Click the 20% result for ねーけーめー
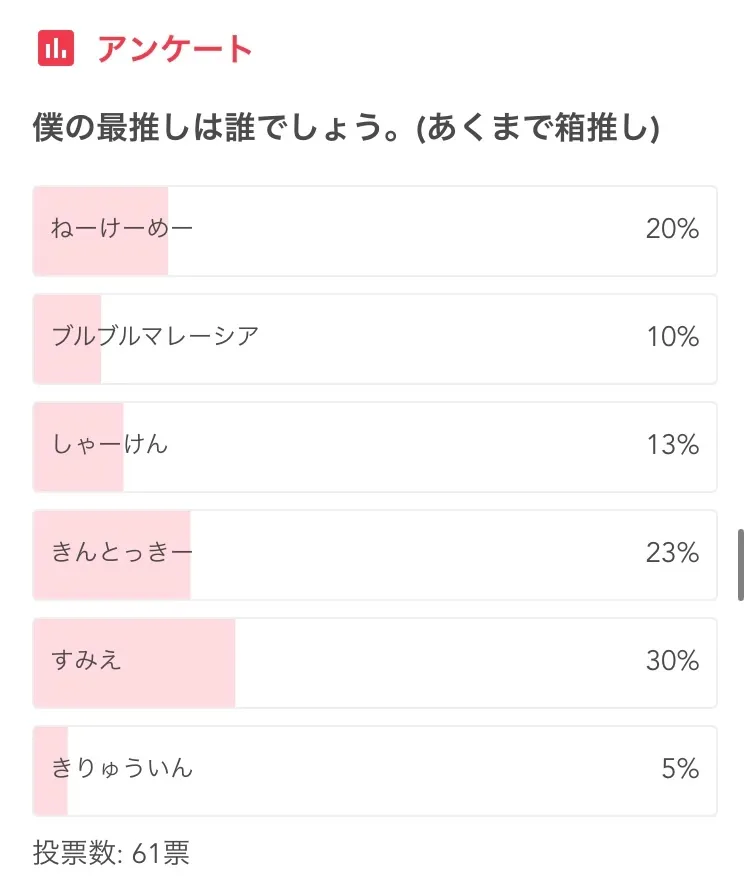Image resolution: width=750 pixels, height=896 pixels. [x=672, y=230]
